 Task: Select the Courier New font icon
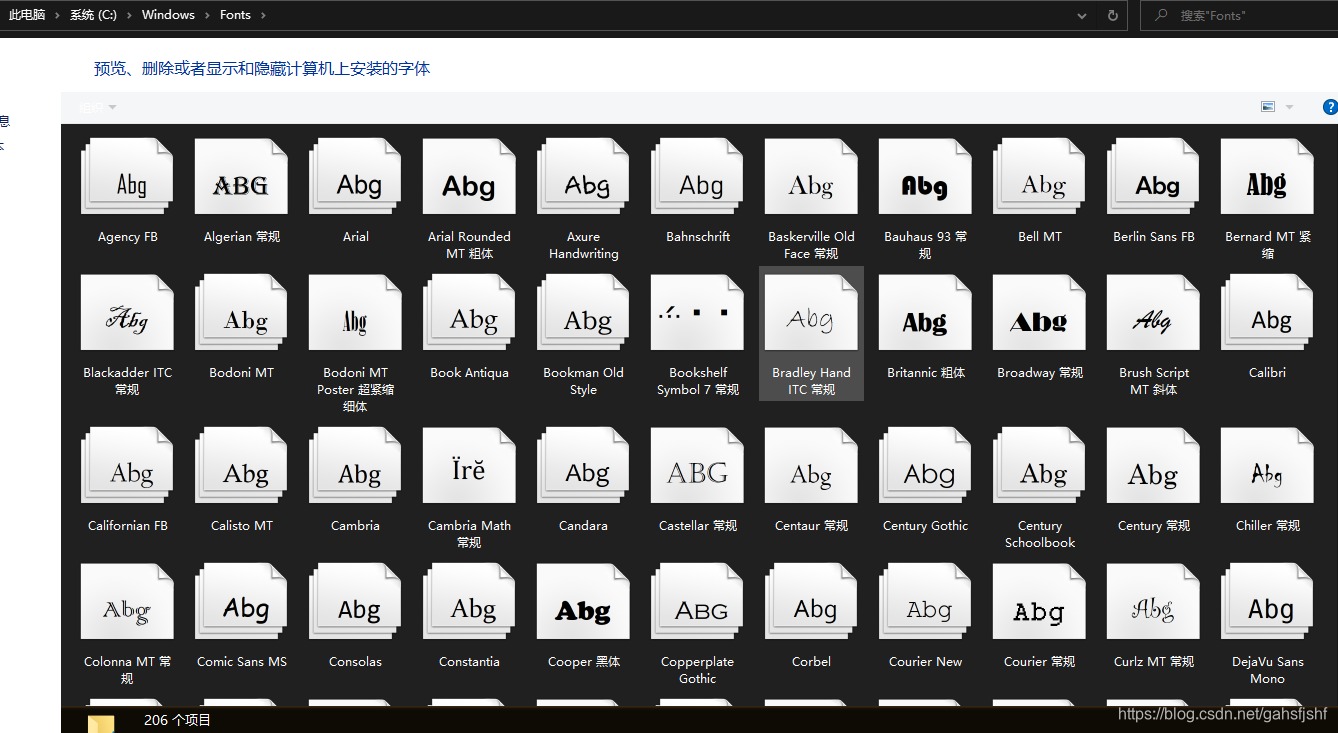pos(925,602)
